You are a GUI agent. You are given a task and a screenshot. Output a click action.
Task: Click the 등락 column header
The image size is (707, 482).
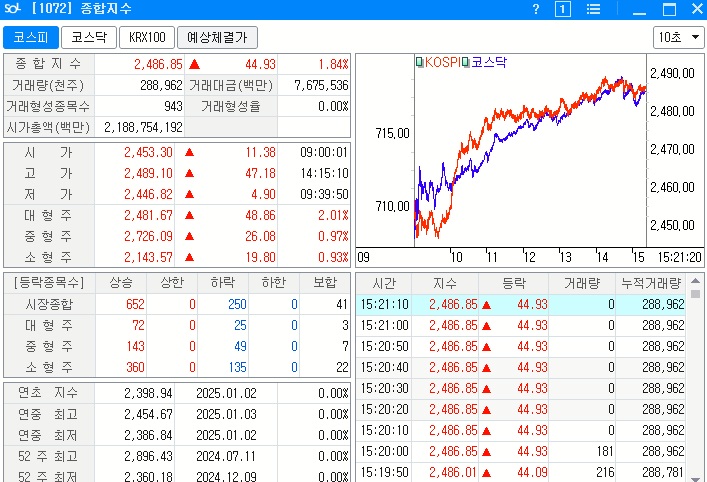pyautogui.click(x=514, y=283)
